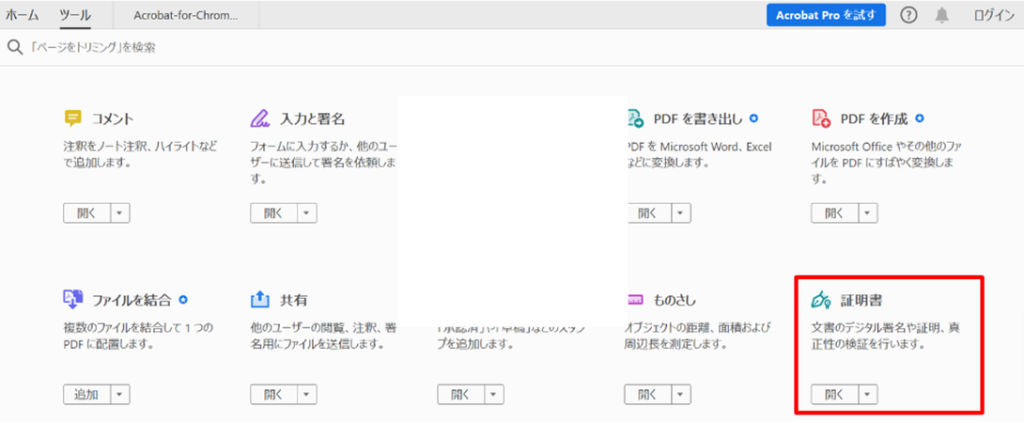Viewport: 1024px width, 423px height.
Task: Open the Acrobat-for-Chrom... document tab
Action: click(185, 16)
